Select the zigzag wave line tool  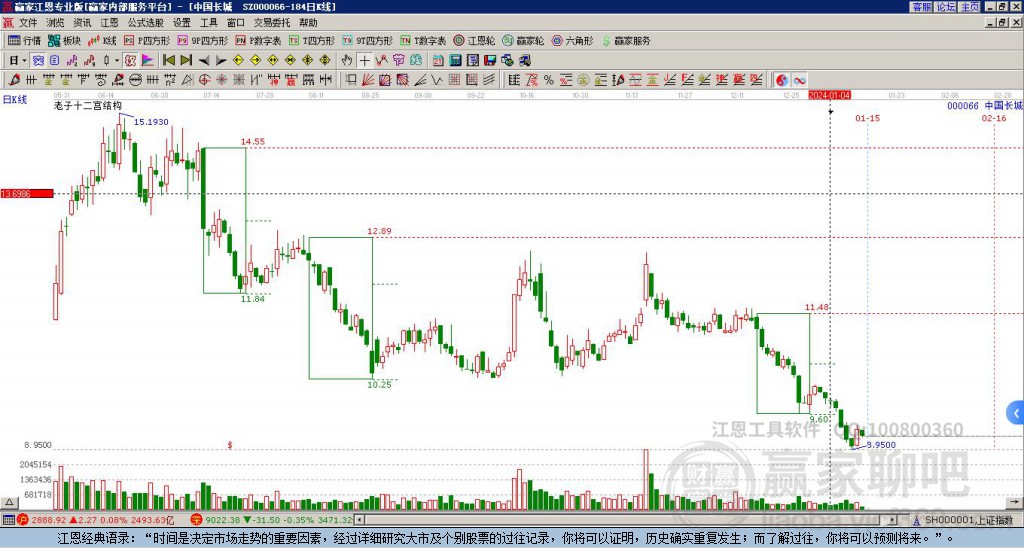tap(436, 80)
